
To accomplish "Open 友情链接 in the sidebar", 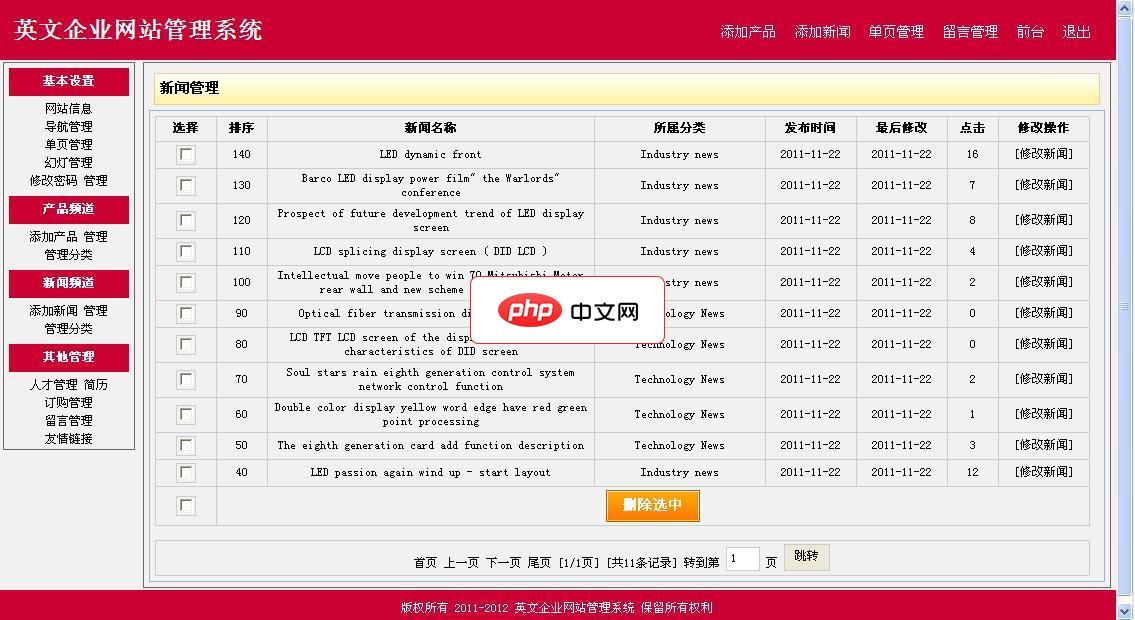I will pos(68,439).
